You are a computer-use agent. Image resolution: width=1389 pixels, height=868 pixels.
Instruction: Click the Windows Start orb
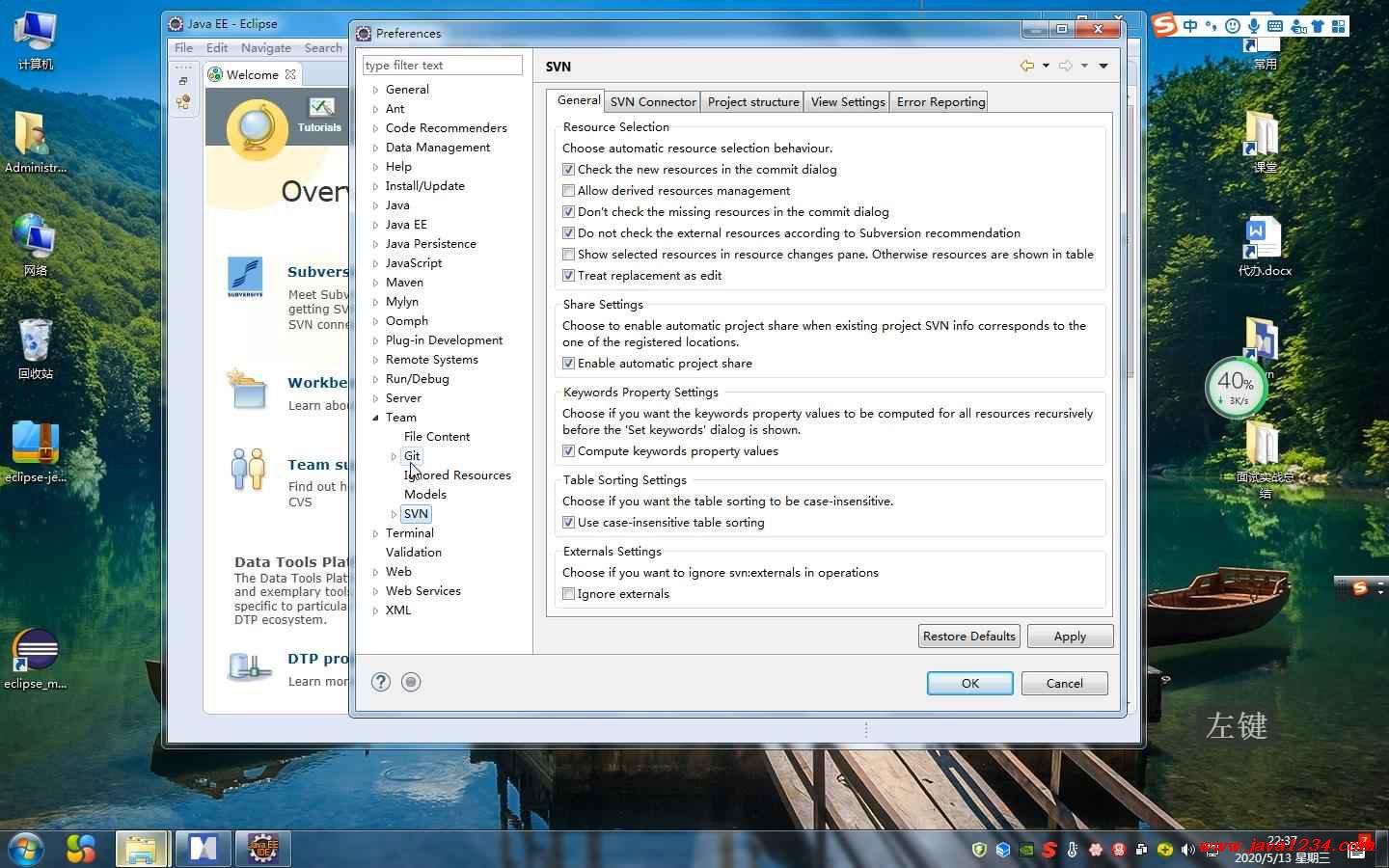point(26,849)
